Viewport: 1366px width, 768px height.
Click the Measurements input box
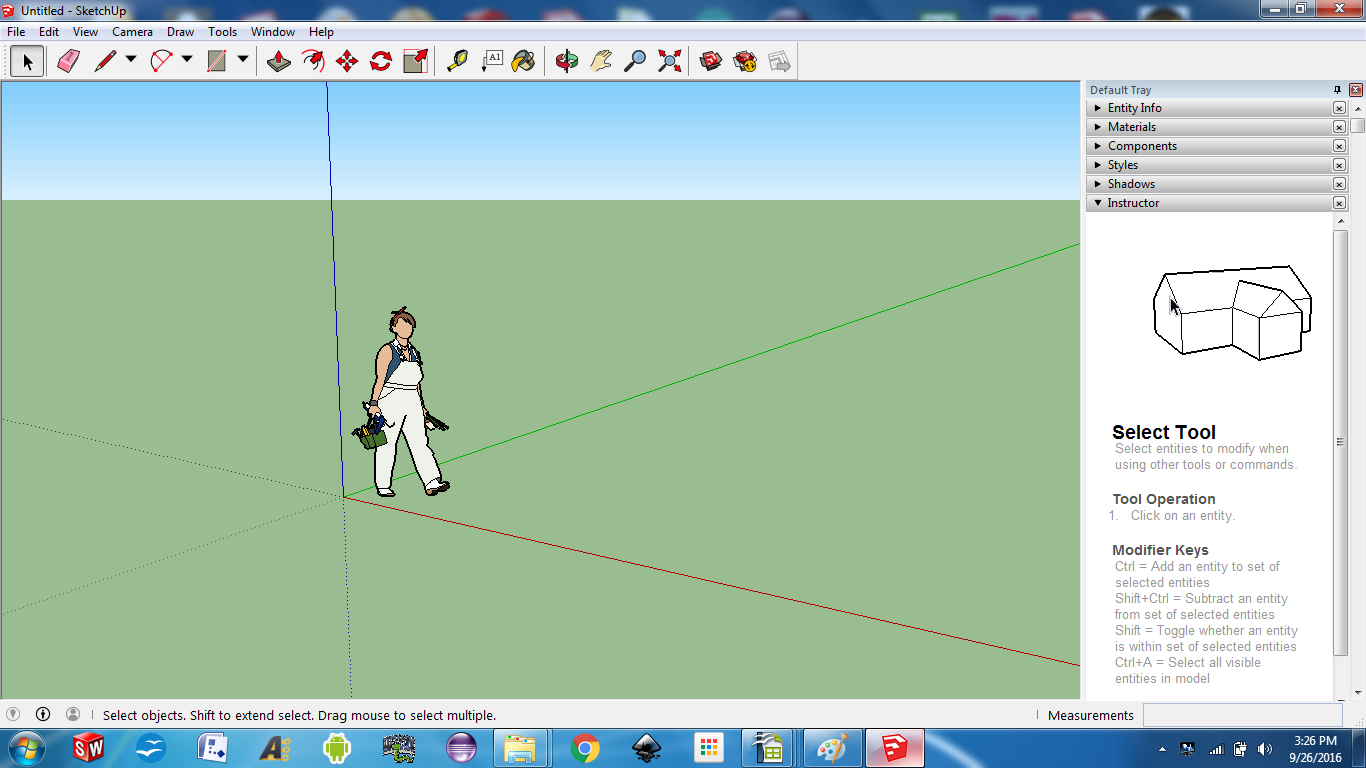pyautogui.click(x=1242, y=715)
